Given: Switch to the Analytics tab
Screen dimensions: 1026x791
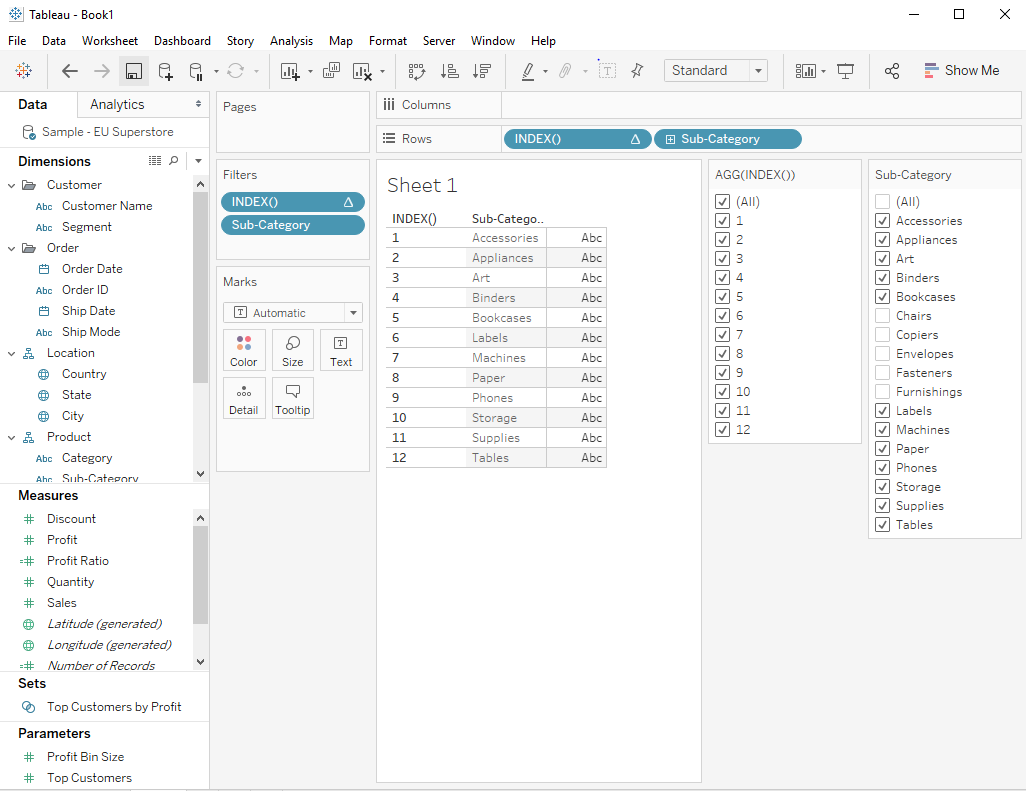Looking at the screenshot, I should (117, 105).
